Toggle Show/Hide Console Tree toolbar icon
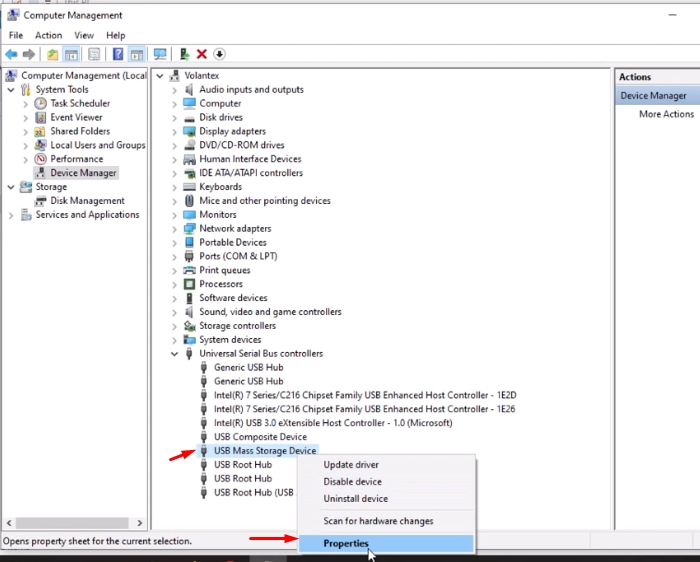The height and width of the screenshot is (562, 700). click(x=71, y=54)
